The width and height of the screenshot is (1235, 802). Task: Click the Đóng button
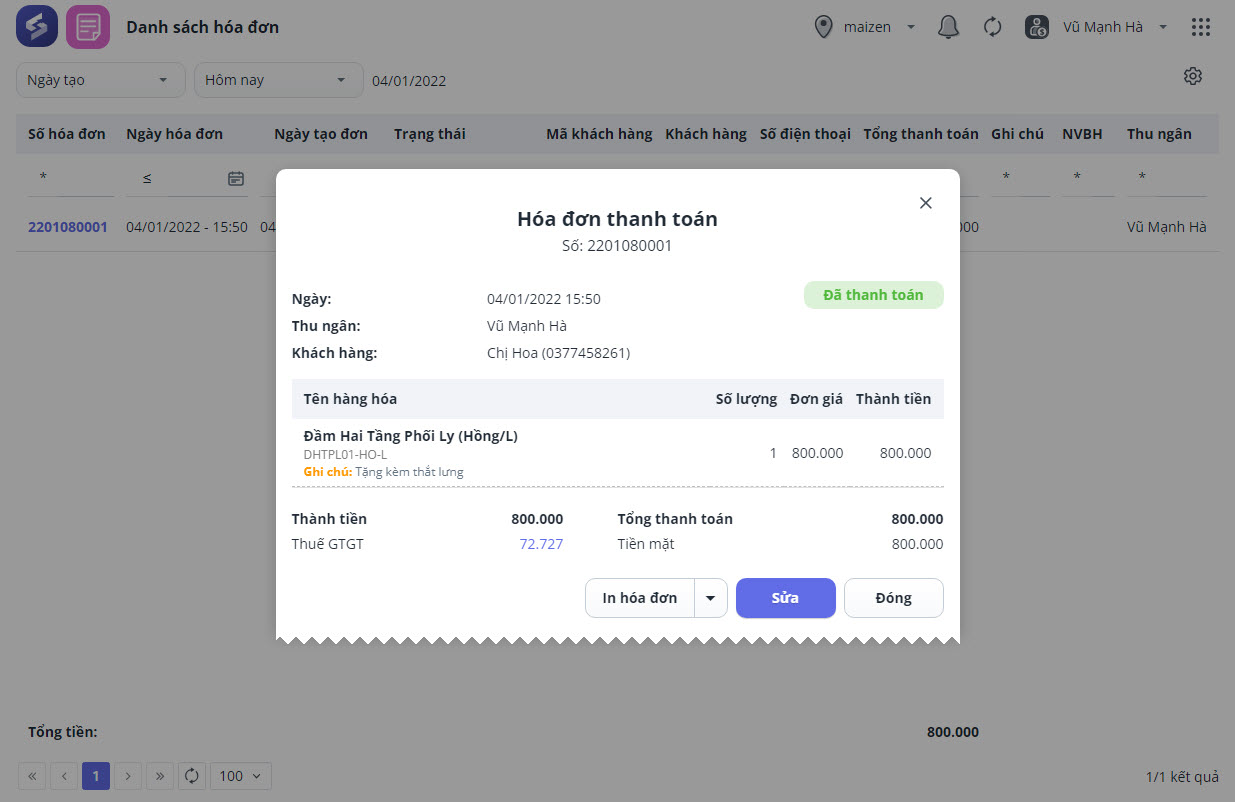click(893, 598)
